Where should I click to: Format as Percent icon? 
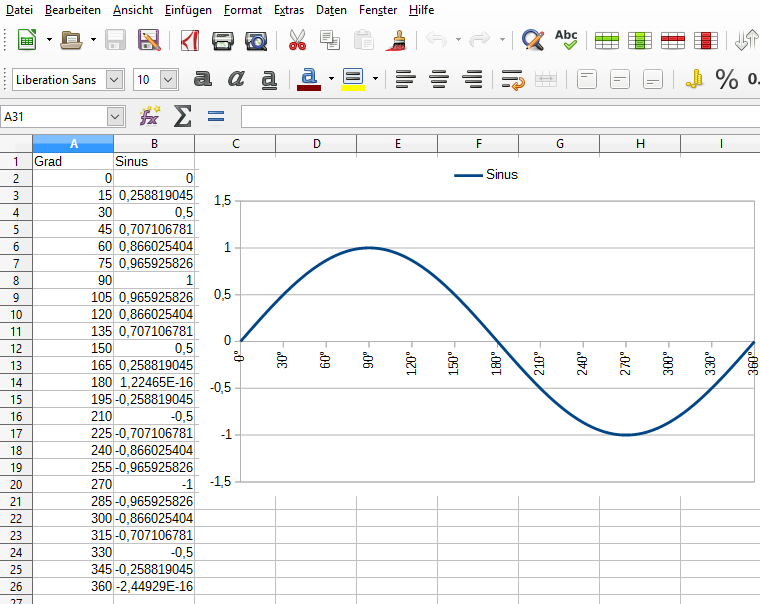click(727, 79)
